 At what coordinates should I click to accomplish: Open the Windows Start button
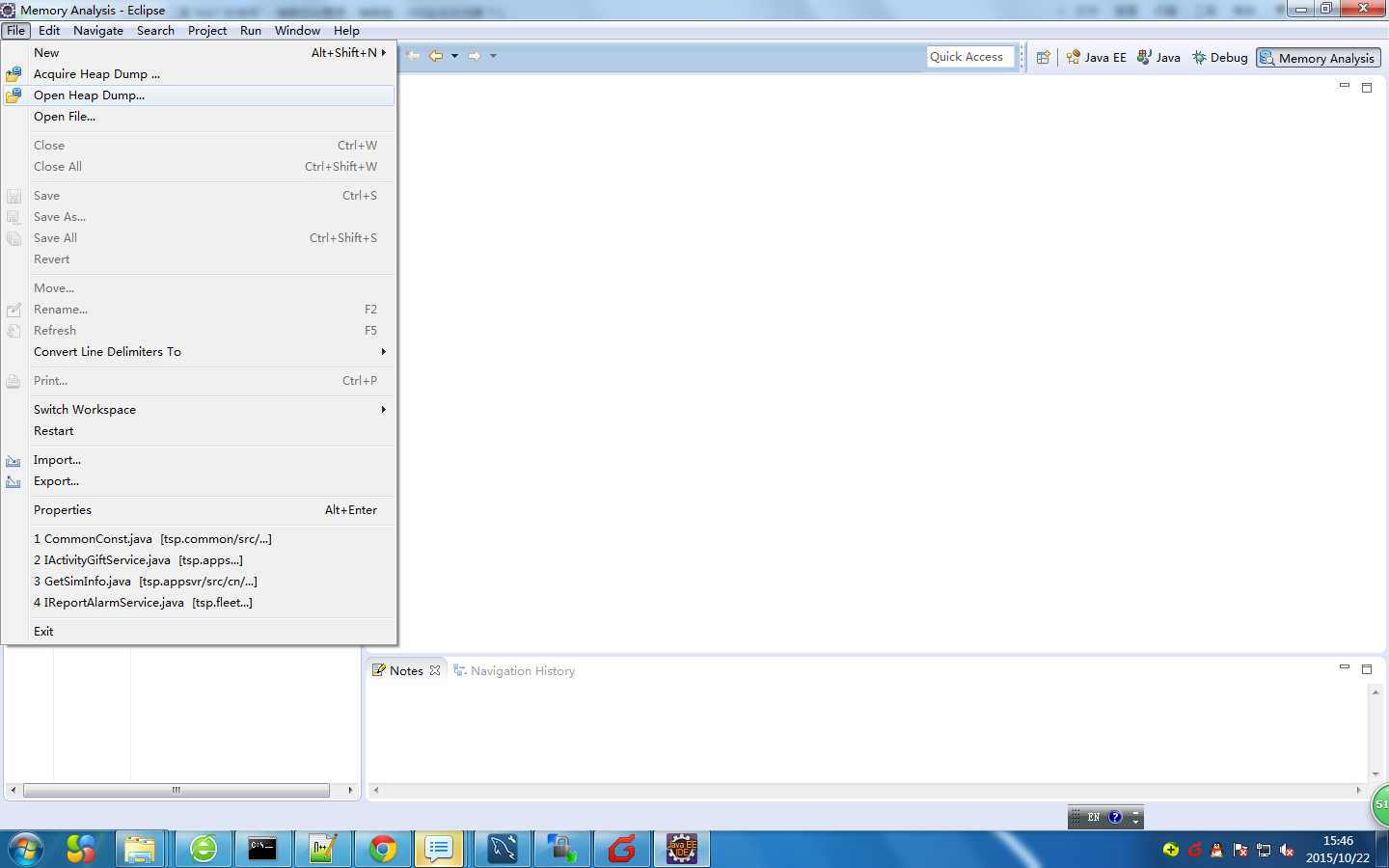[25, 850]
